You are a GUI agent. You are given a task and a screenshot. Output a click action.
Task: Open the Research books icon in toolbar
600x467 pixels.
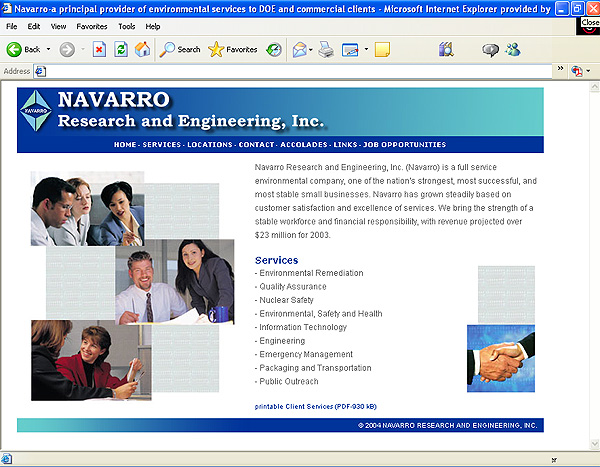click(446, 49)
